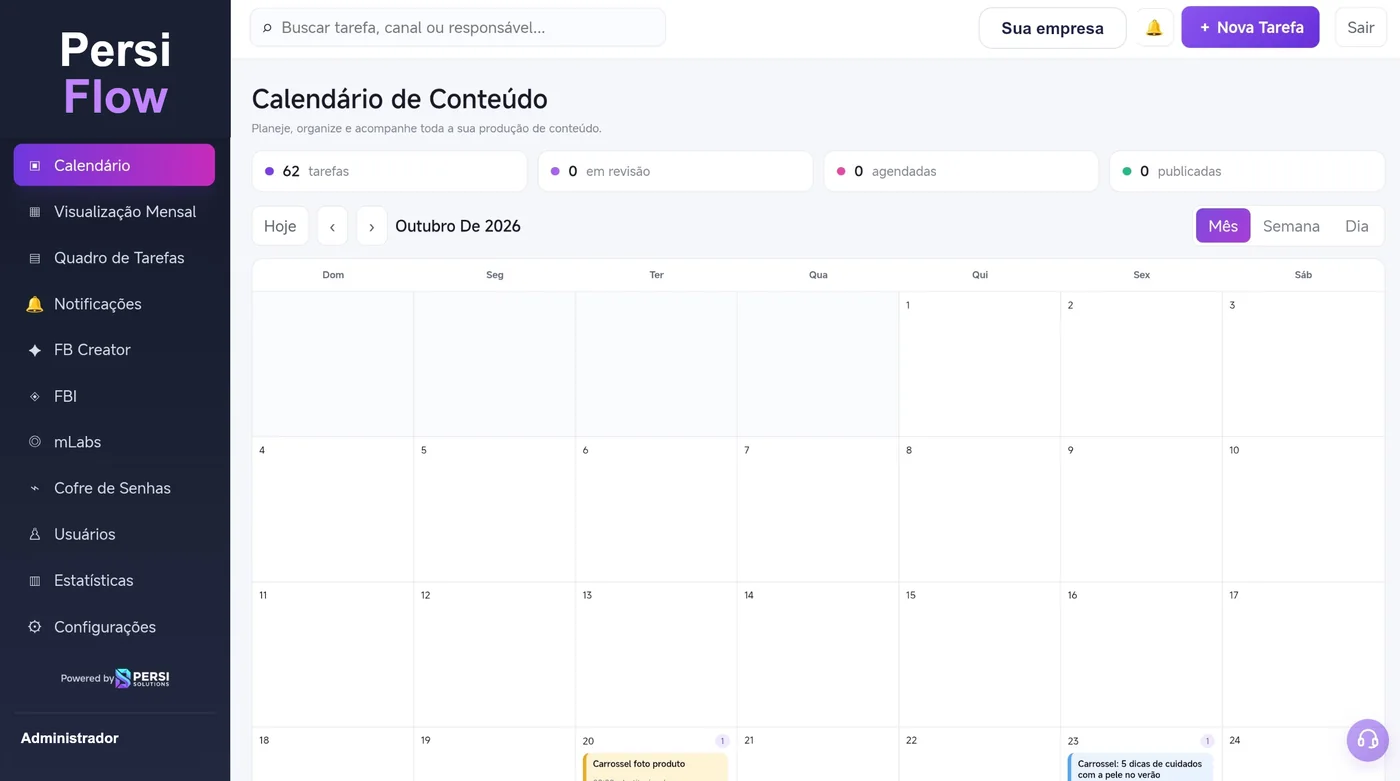Click the FB Creator sparkle icon
Image resolution: width=1400 pixels, height=781 pixels.
pyautogui.click(x=35, y=350)
